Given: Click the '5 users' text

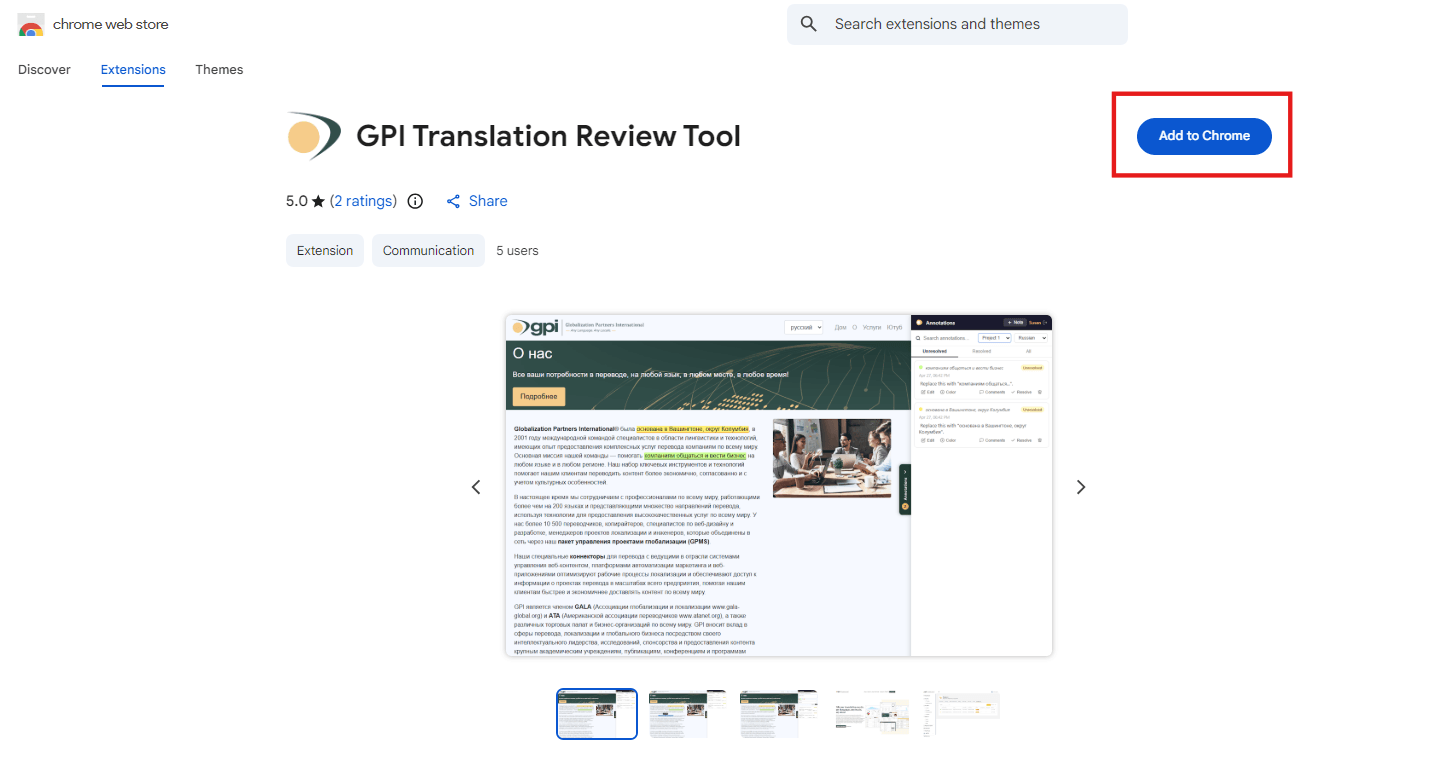Looking at the screenshot, I should (517, 251).
